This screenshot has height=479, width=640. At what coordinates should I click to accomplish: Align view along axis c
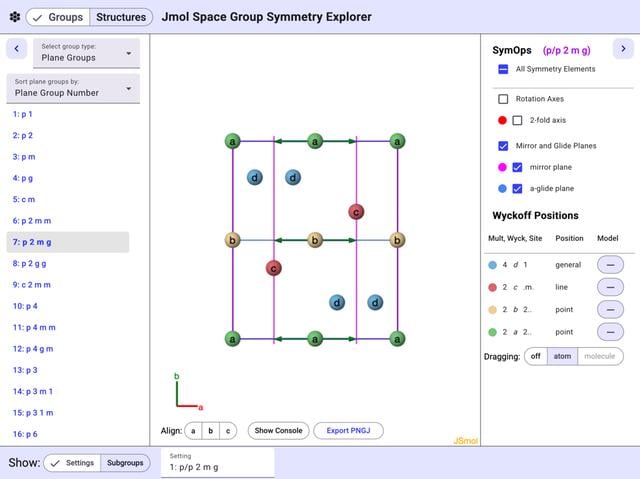(228, 431)
